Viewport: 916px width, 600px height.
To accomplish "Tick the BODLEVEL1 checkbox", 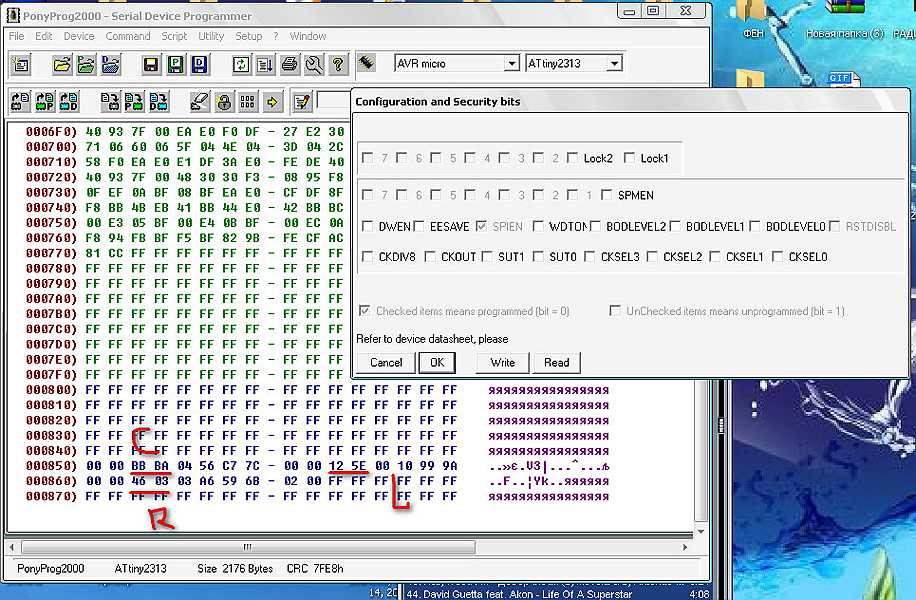I will tap(675, 227).
